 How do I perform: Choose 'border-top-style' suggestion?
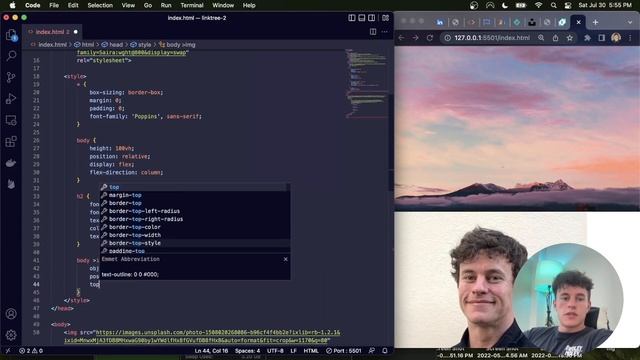coord(195,243)
